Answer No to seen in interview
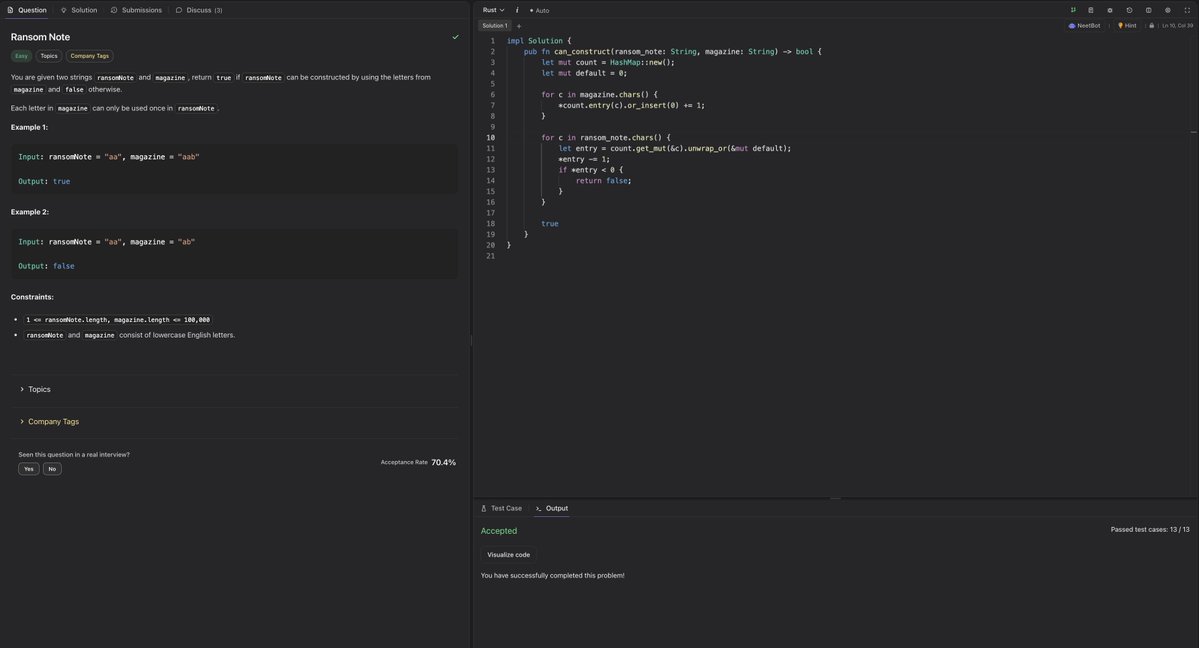The image size is (1199, 648). click(x=52, y=469)
